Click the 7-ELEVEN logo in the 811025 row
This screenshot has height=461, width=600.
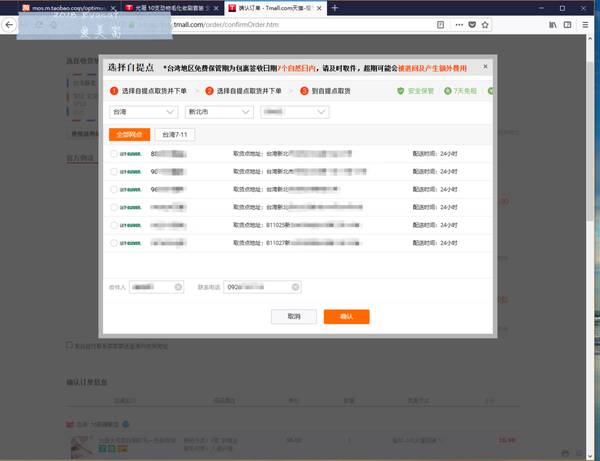pos(130,225)
